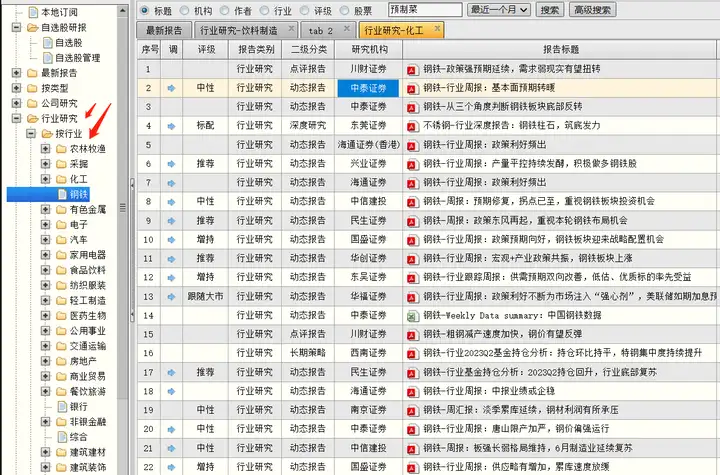The image size is (720, 475).
Task: Click the blue arrow in row 6
Action: click(171, 164)
